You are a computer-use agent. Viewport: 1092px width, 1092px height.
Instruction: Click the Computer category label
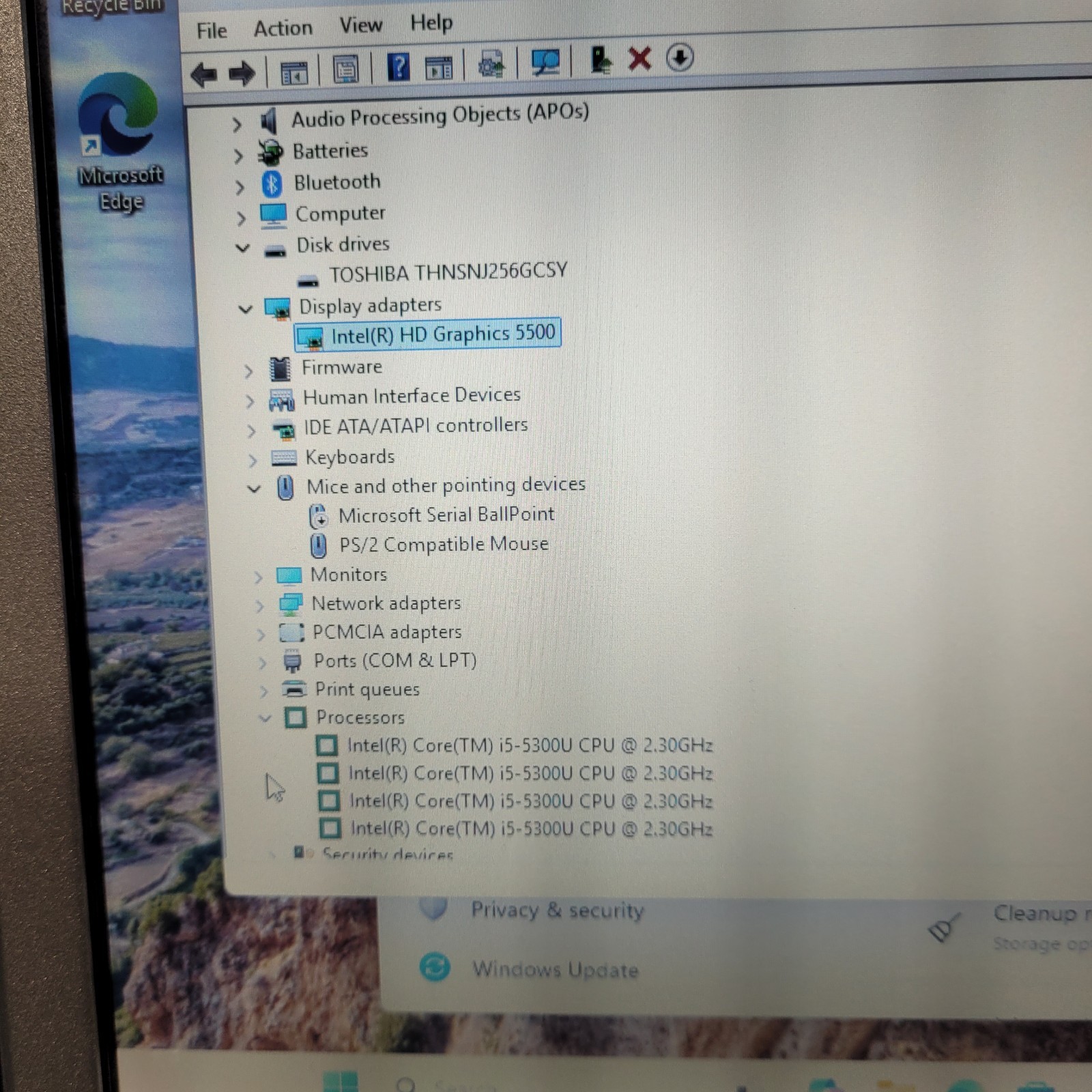click(x=341, y=214)
